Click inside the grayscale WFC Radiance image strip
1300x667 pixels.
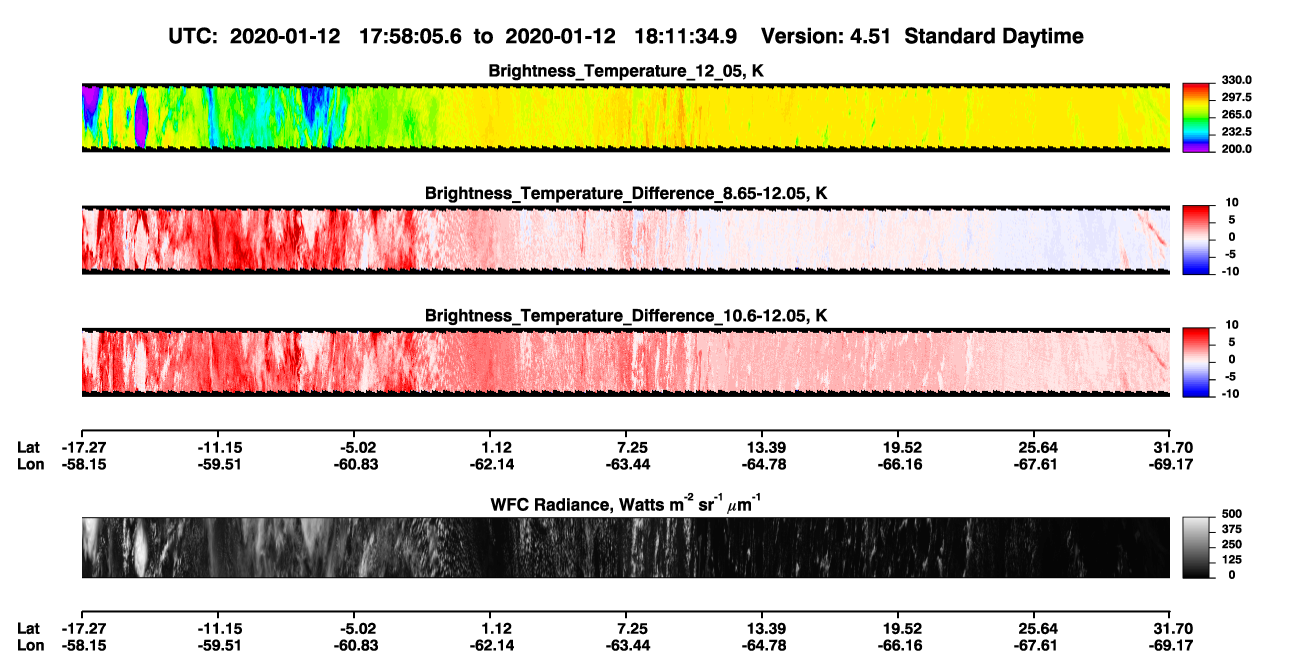click(x=626, y=547)
